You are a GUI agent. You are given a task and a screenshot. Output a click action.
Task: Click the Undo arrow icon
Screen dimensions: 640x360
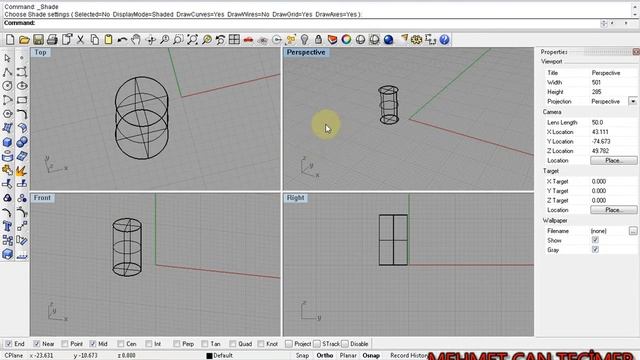point(122,40)
